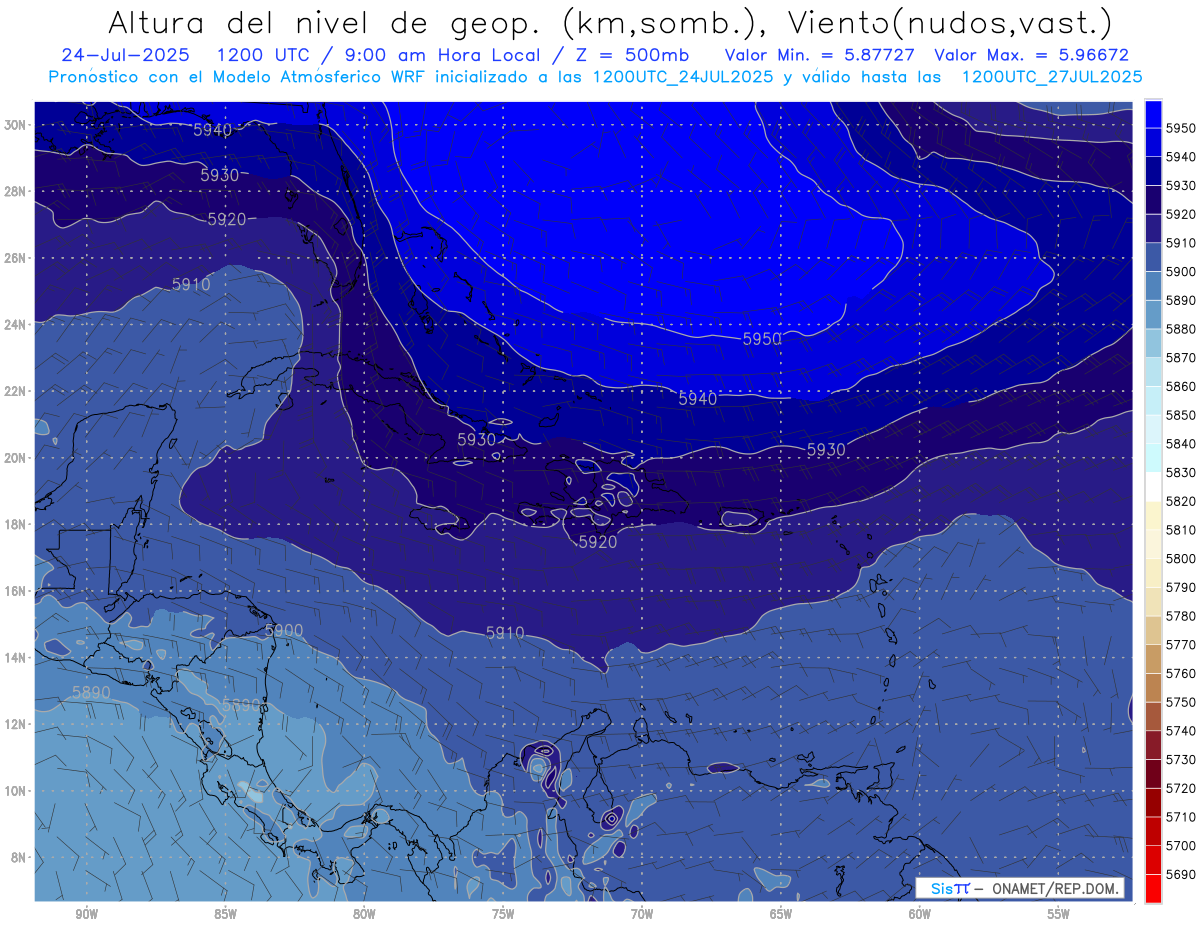
Task: Click the pale yellow colorbar swatch below 5820
Action: [1153, 515]
